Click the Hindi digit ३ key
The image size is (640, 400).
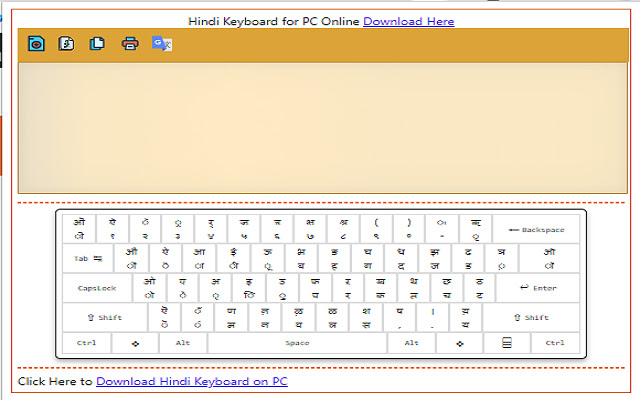pos(178,229)
